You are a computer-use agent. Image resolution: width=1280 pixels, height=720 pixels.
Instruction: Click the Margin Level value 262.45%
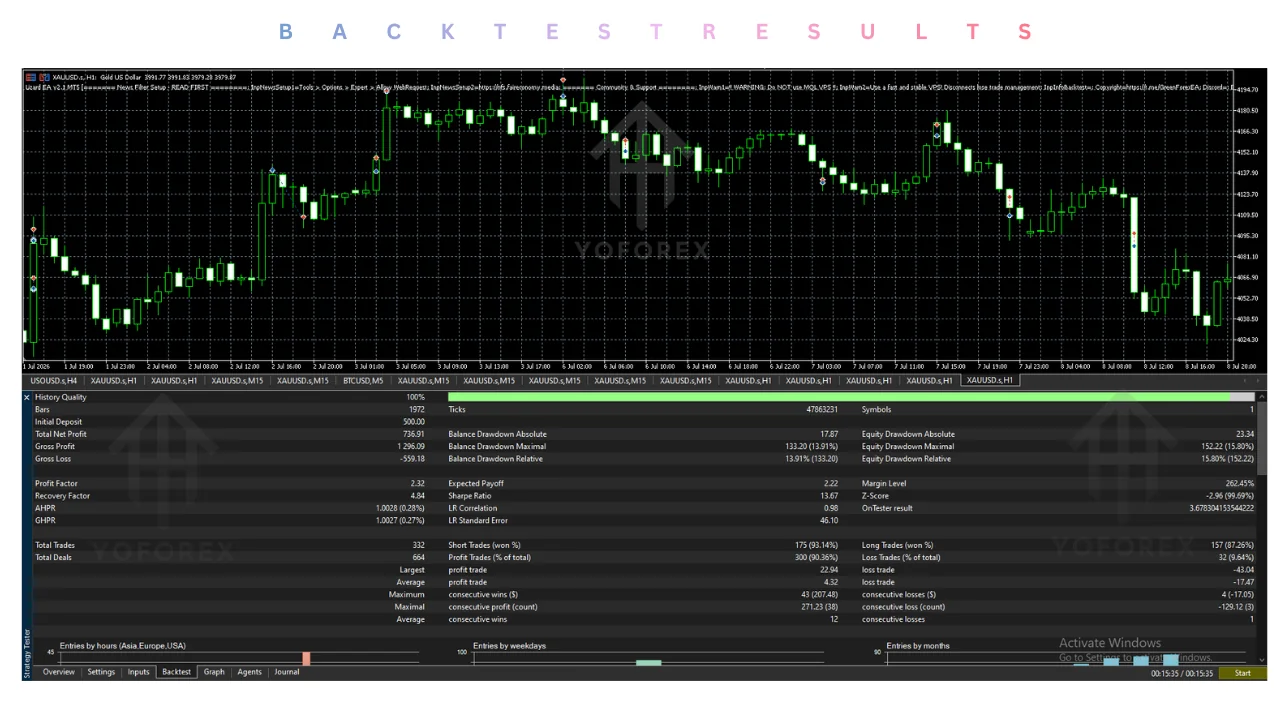[1238, 483]
